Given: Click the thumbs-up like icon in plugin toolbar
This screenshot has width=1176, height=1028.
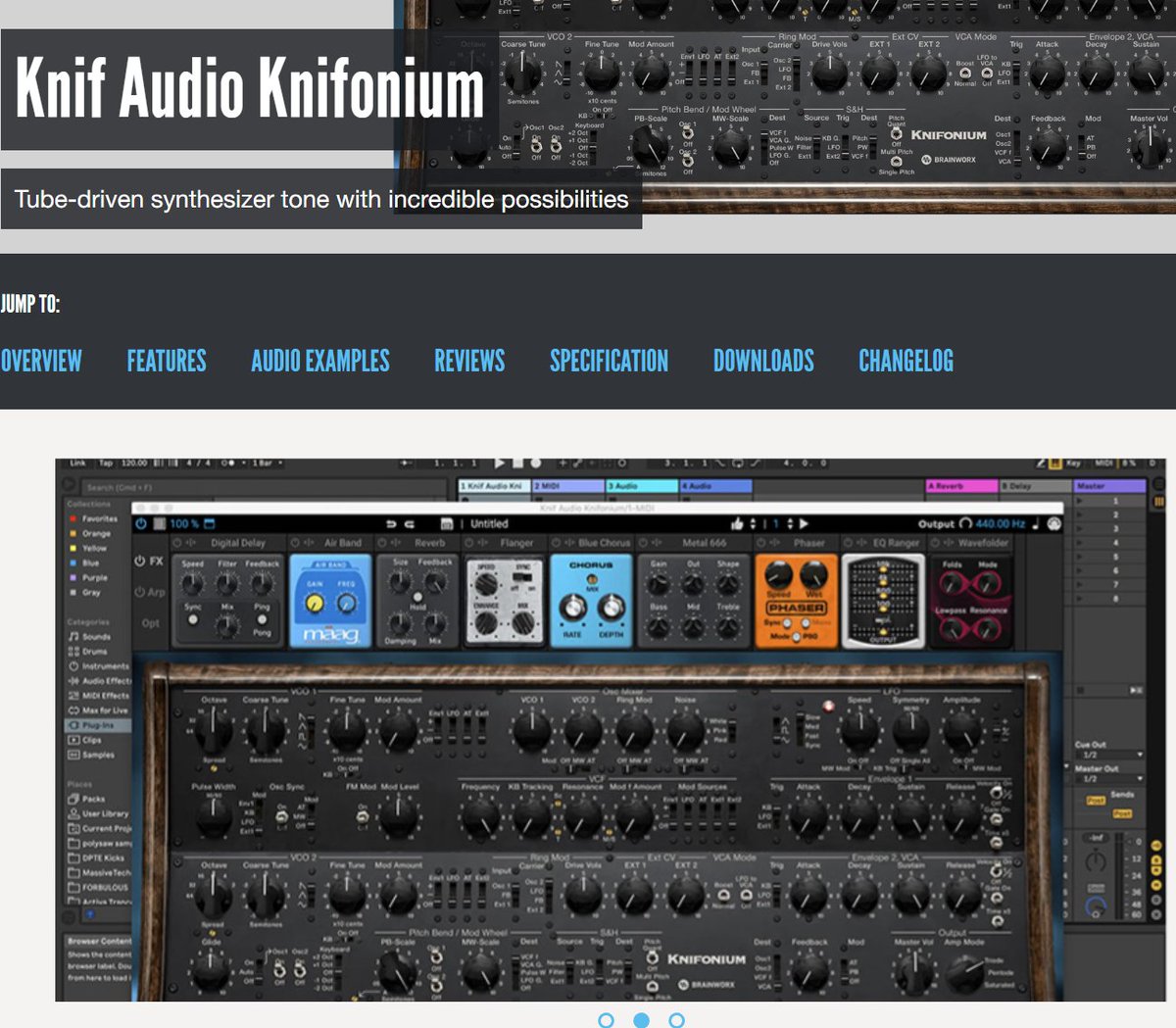Looking at the screenshot, I should [737, 523].
